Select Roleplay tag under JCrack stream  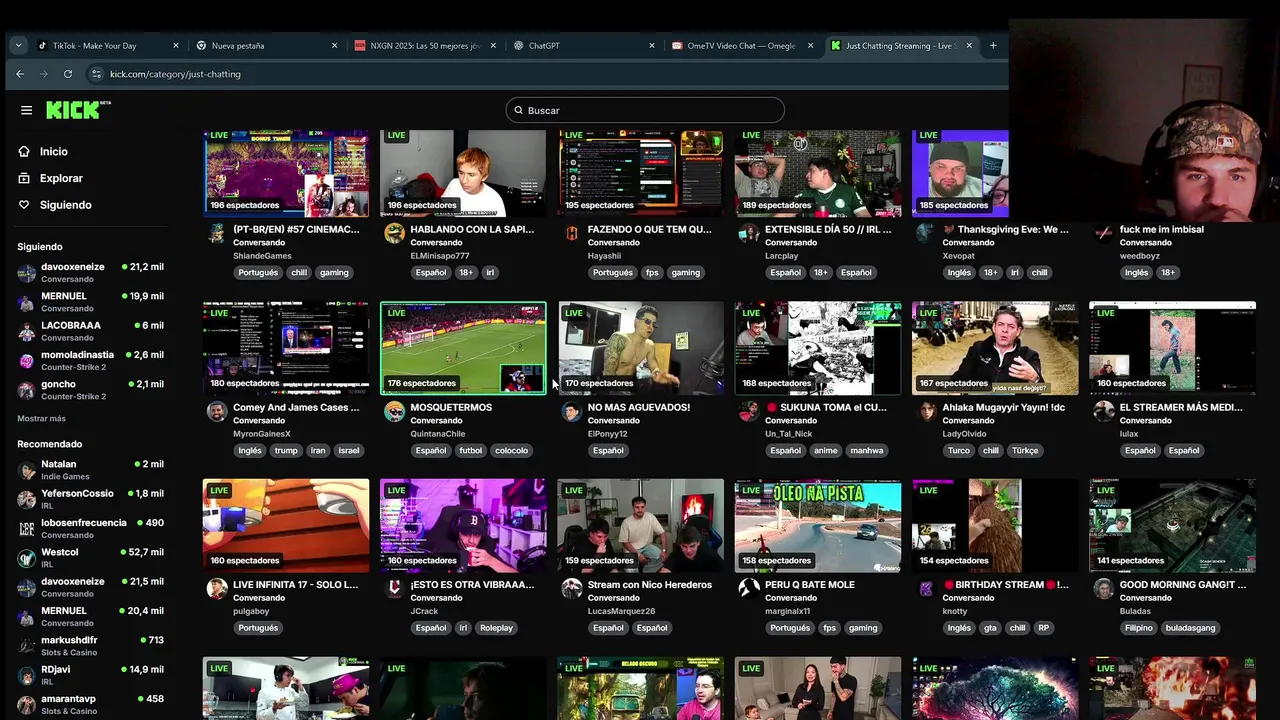point(496,628)
